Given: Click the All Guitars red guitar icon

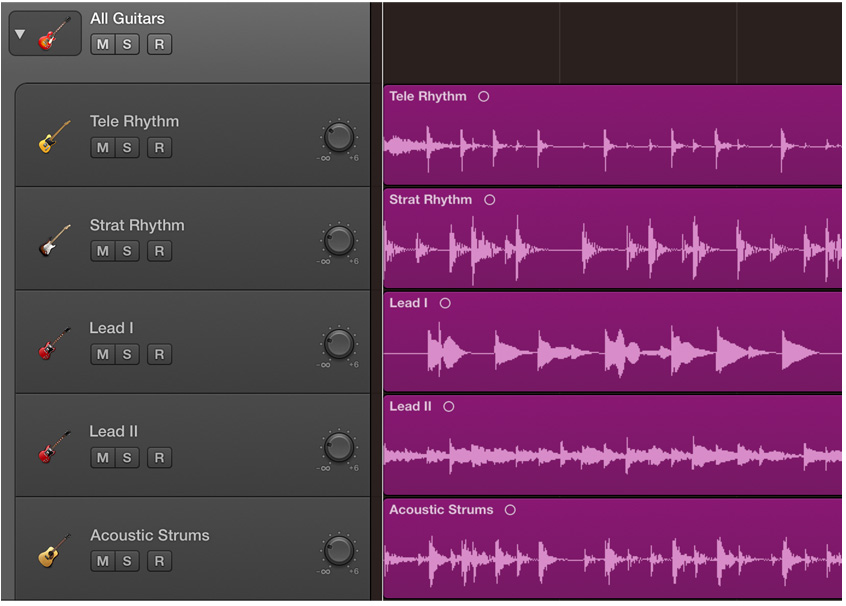Looking at the screenshot, I should point(54,33).
